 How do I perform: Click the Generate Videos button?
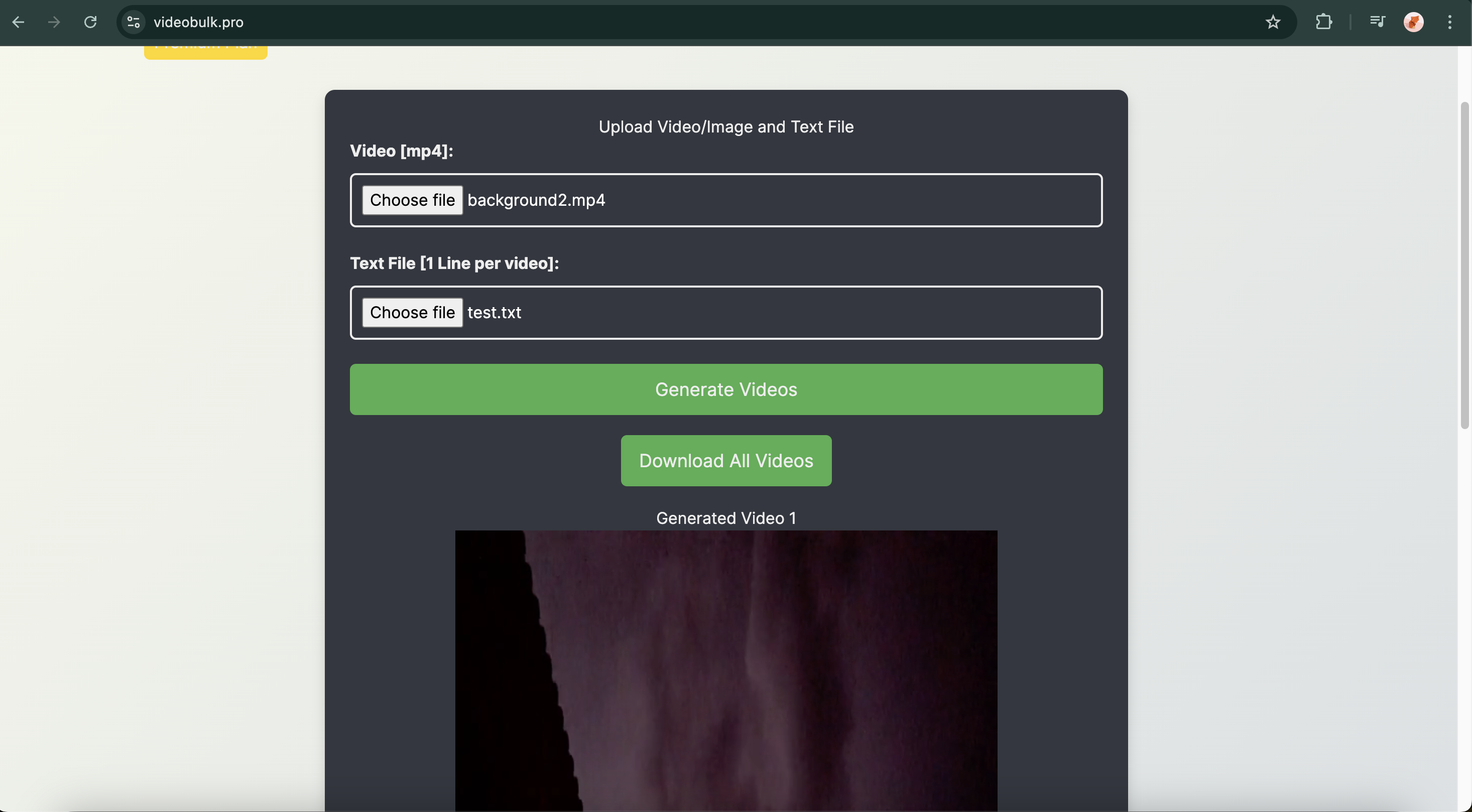(x=726, y=389)
